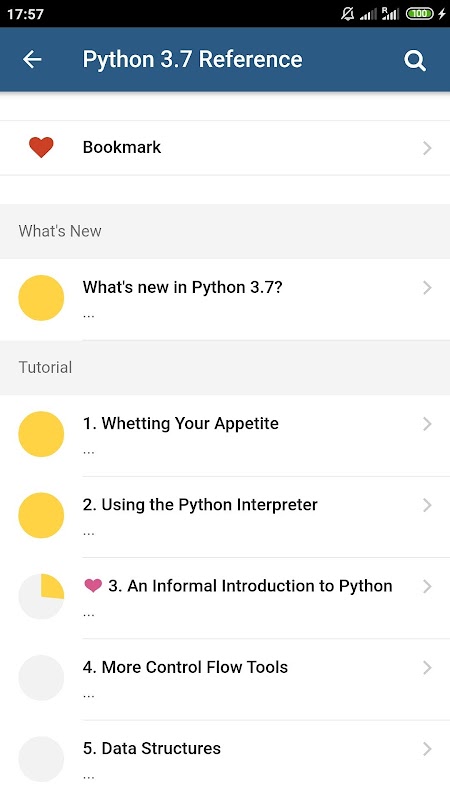Expand Bookmark row chevron
The image size is (450, 800).
coord(428,148)
